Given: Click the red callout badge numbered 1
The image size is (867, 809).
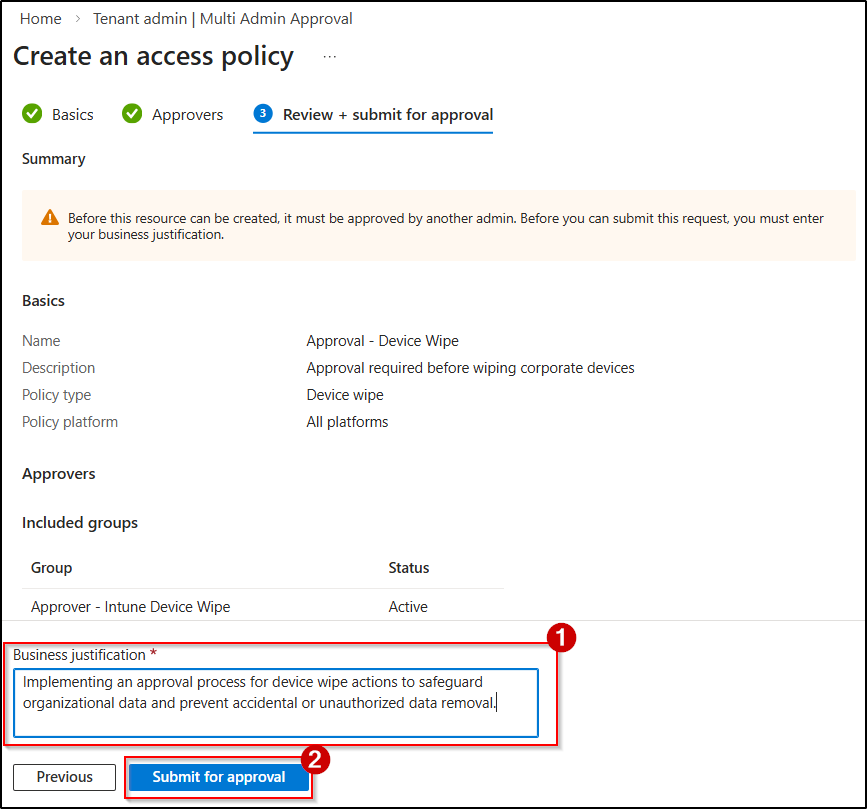Looking at the screenshot, I should click(563, 636).
